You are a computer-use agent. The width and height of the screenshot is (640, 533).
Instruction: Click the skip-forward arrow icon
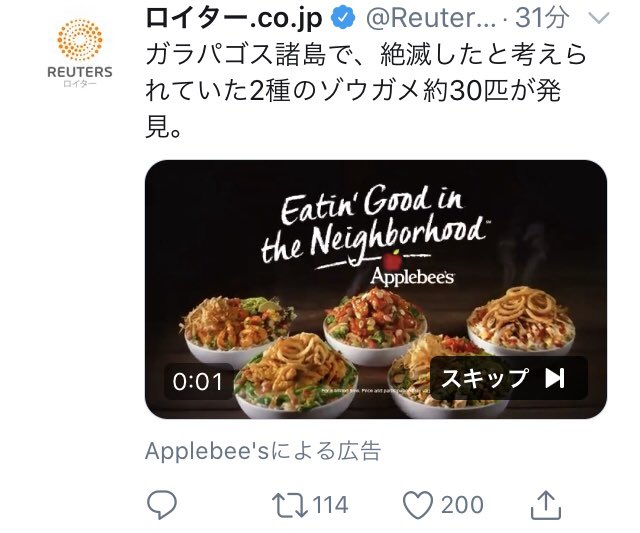[x=555, y=378]
